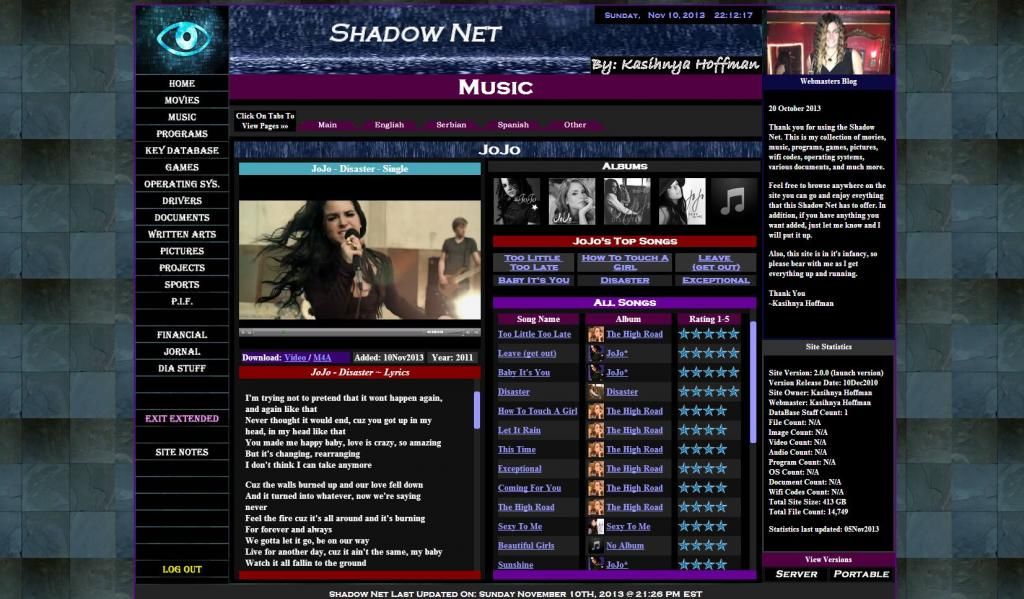Open the Serbian music tab

tap(451, 125)
